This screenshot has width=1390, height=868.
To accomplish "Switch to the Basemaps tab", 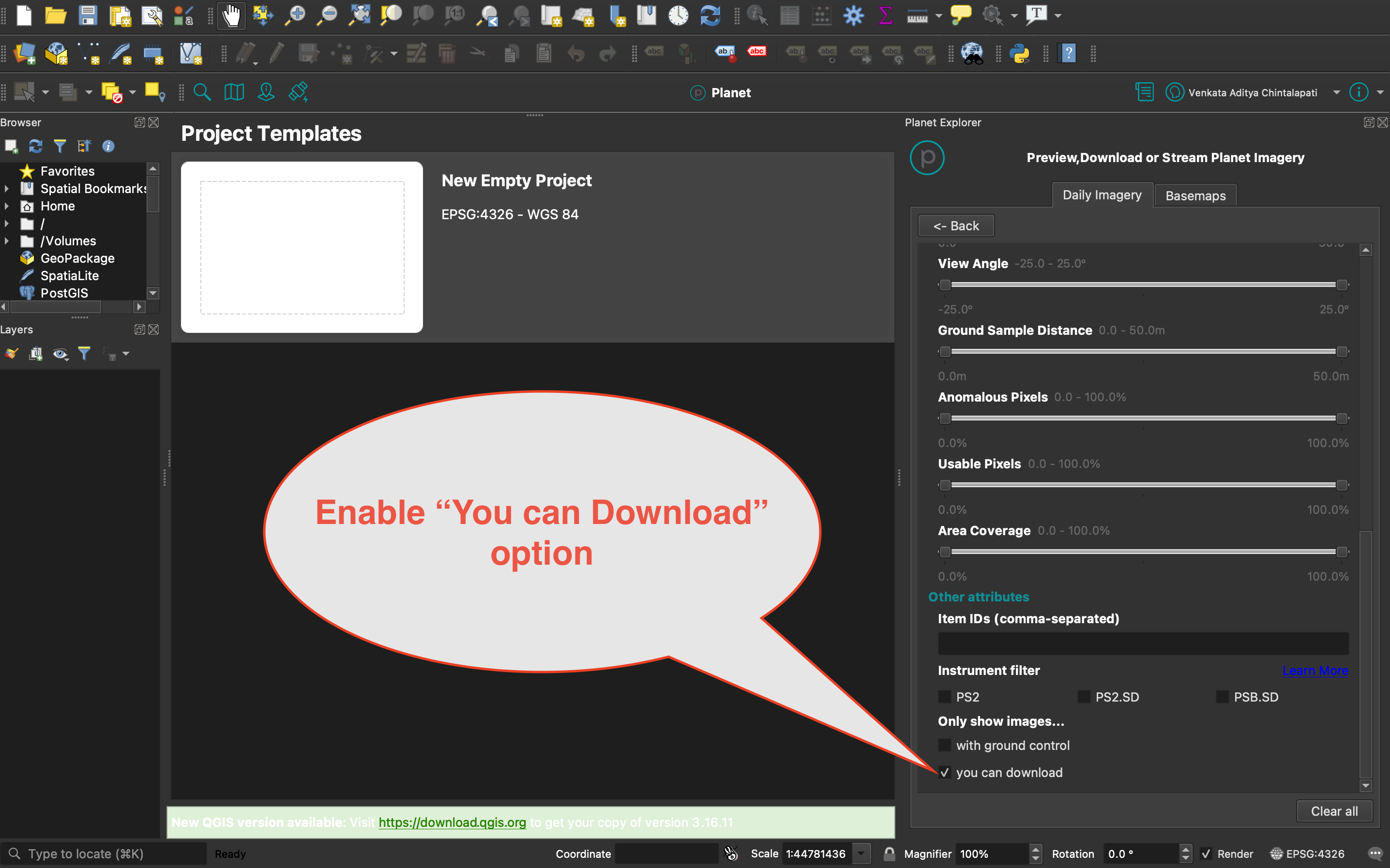I will click(x=1195, y=196).
